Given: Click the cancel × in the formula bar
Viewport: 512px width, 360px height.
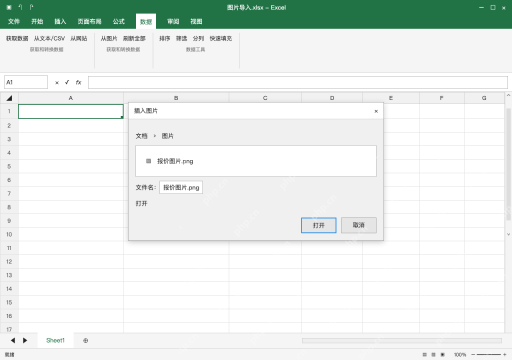Looking at the screenshot, I should 57,83.
